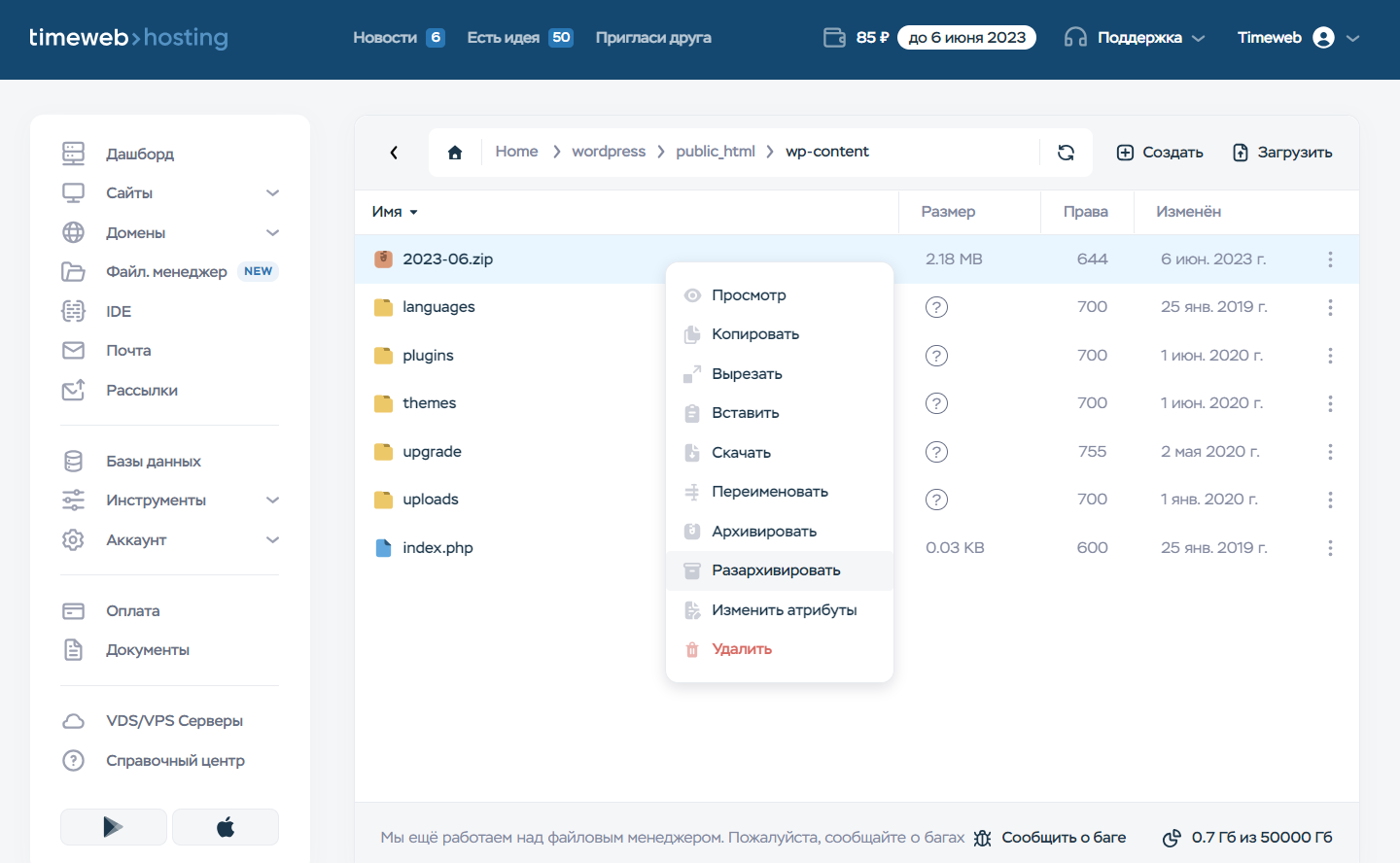Open Timeweb account dropdown menu
Viewport: 1400px width, 863px height.
[x=1298, y=38]
